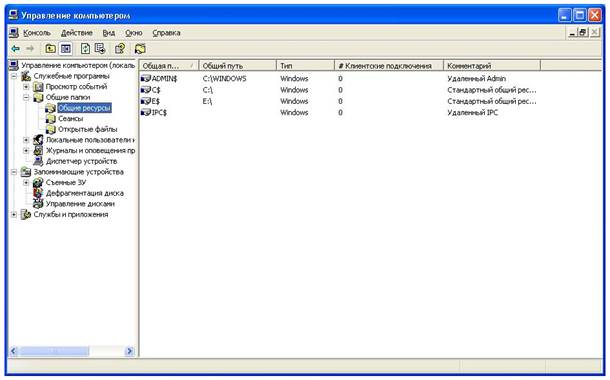Click the E$ share icon
Image resolution: width=610 pixels, height=380 pixels.
point(146,101)
